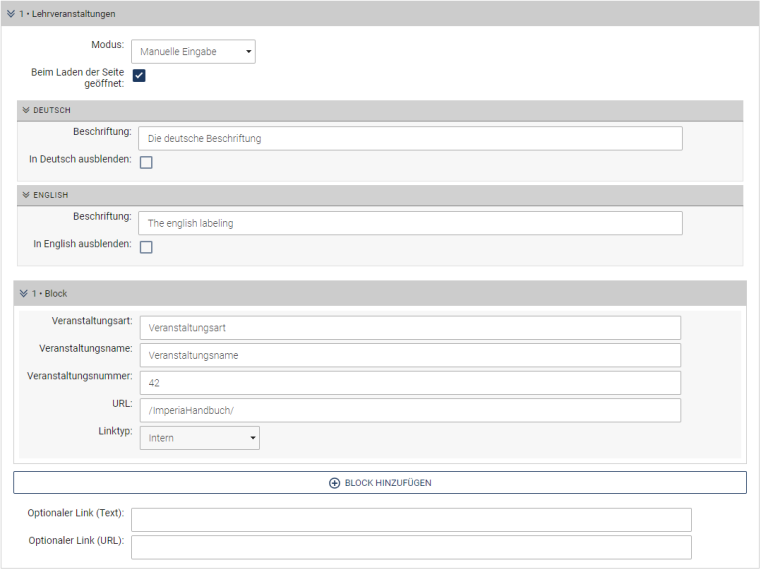The height and width of the screenshot is (570, 761).
Task: Click the '1 • Lehrveranstaltungen' header title
Action: [x=70, y=14]
